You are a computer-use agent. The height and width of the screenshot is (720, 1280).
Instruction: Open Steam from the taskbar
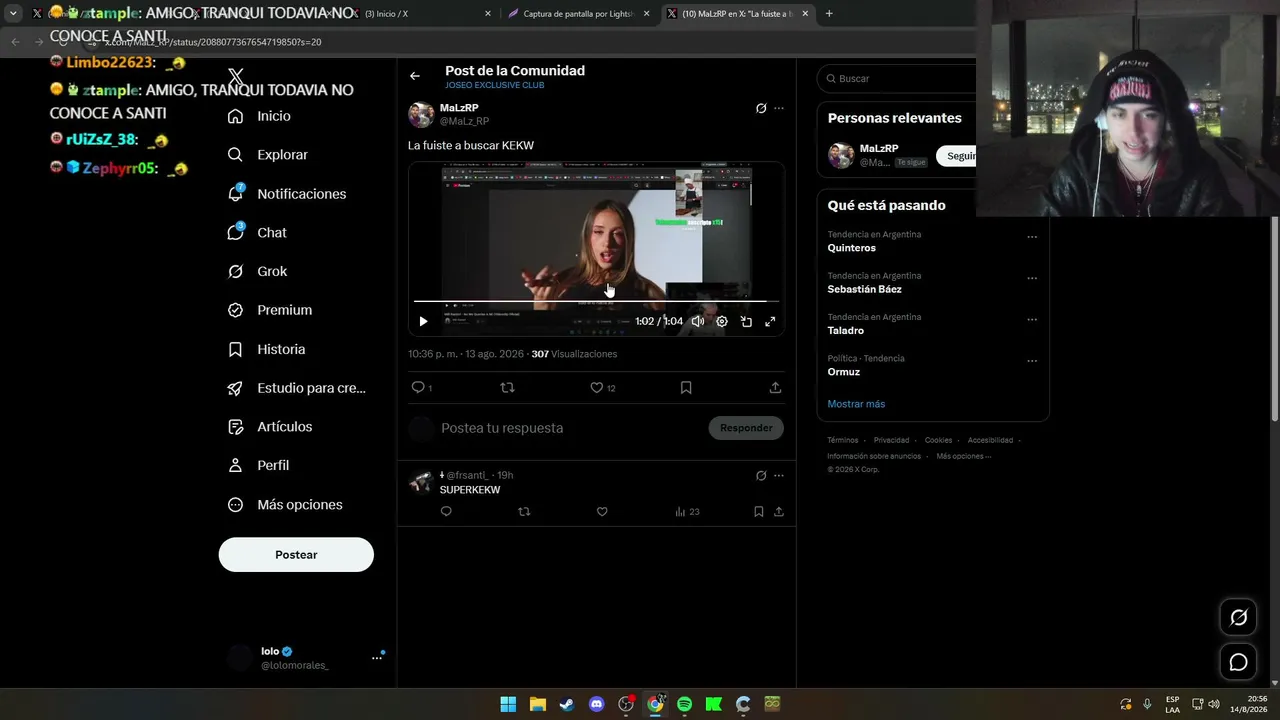(567, 704)
